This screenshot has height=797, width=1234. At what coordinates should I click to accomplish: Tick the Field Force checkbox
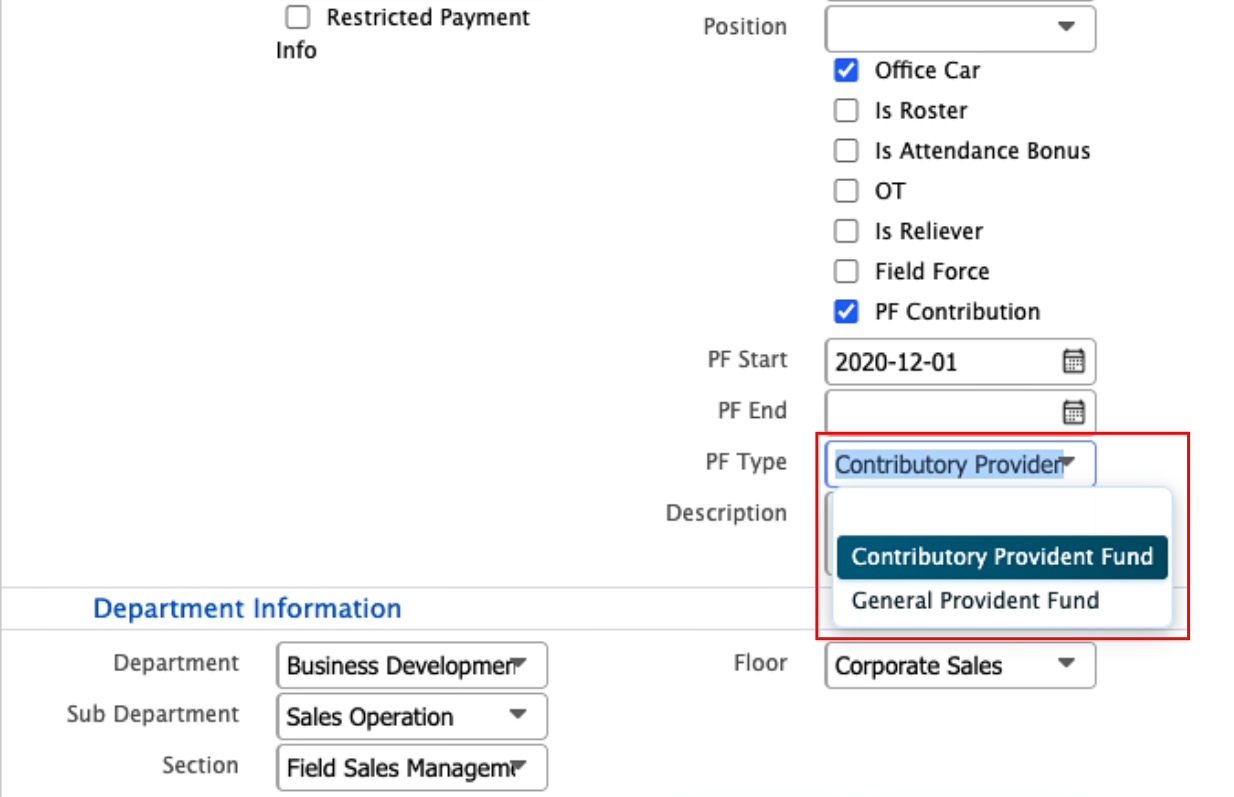(846, 271)
